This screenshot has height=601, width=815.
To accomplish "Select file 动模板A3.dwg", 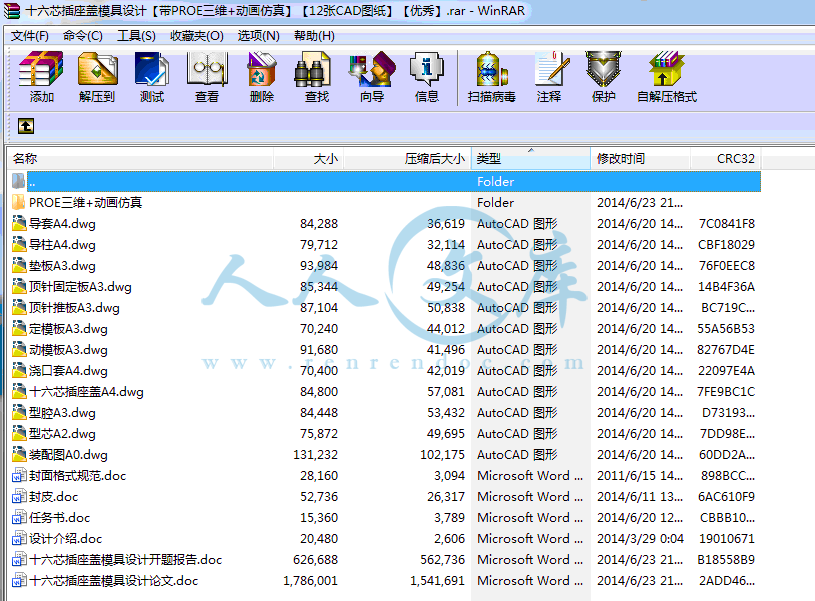I will pos(68,349).
